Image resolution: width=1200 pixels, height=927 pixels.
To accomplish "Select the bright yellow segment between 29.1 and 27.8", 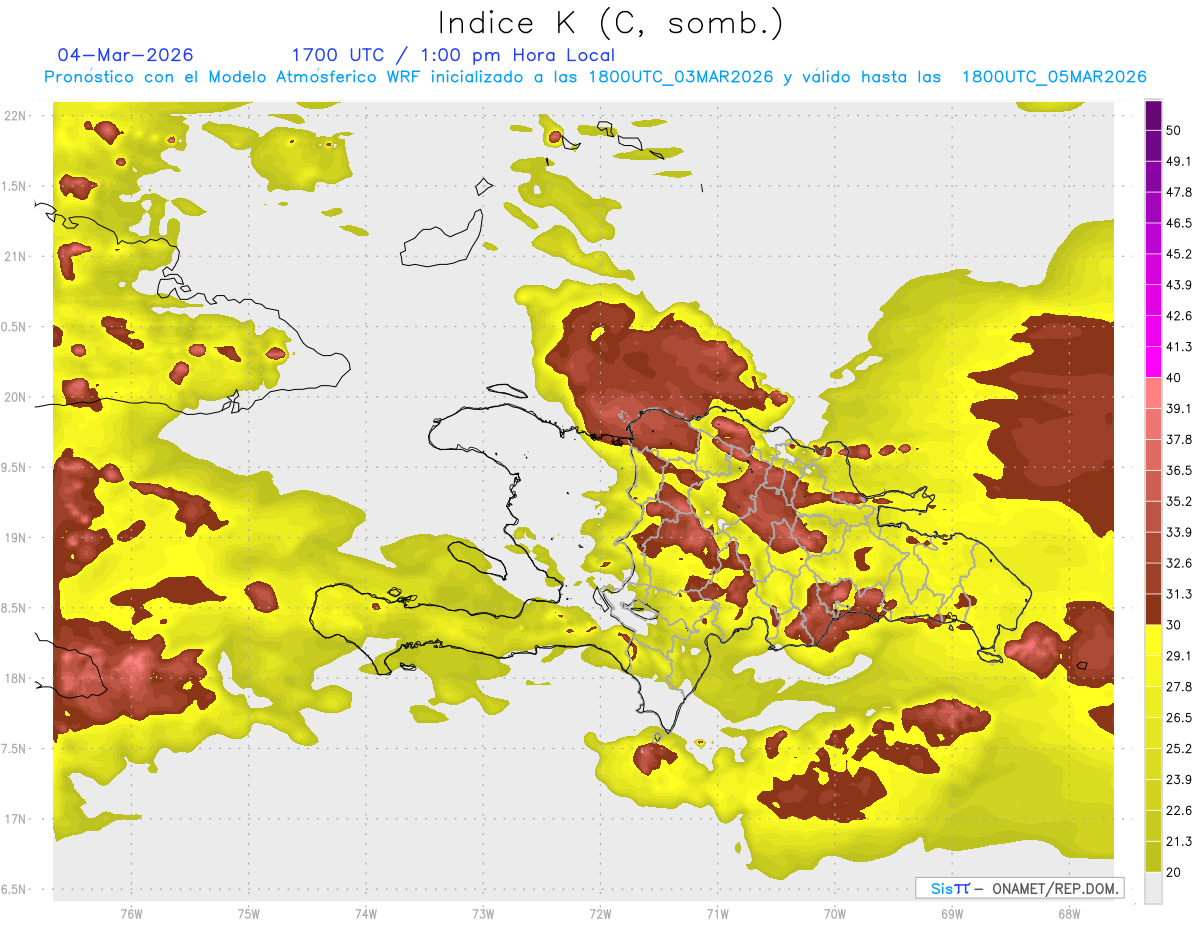I will tap(1153, 671).
